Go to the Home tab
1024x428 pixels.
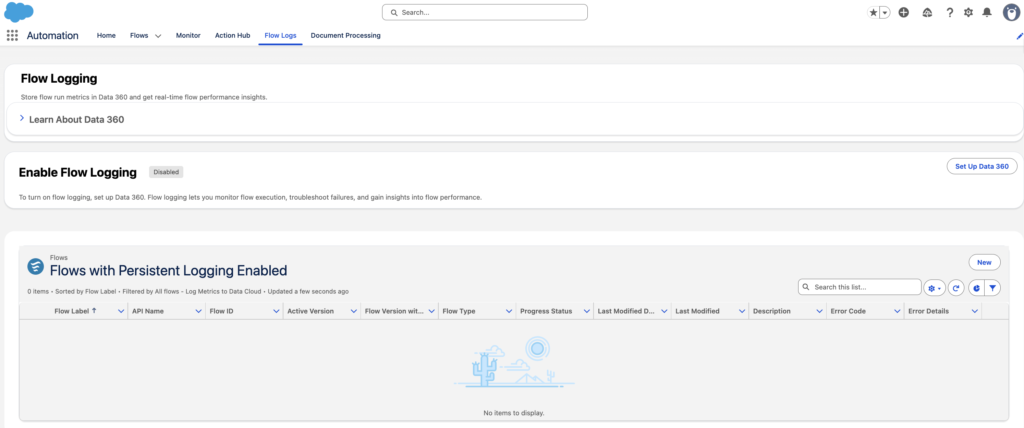click(x=106, y=35)
